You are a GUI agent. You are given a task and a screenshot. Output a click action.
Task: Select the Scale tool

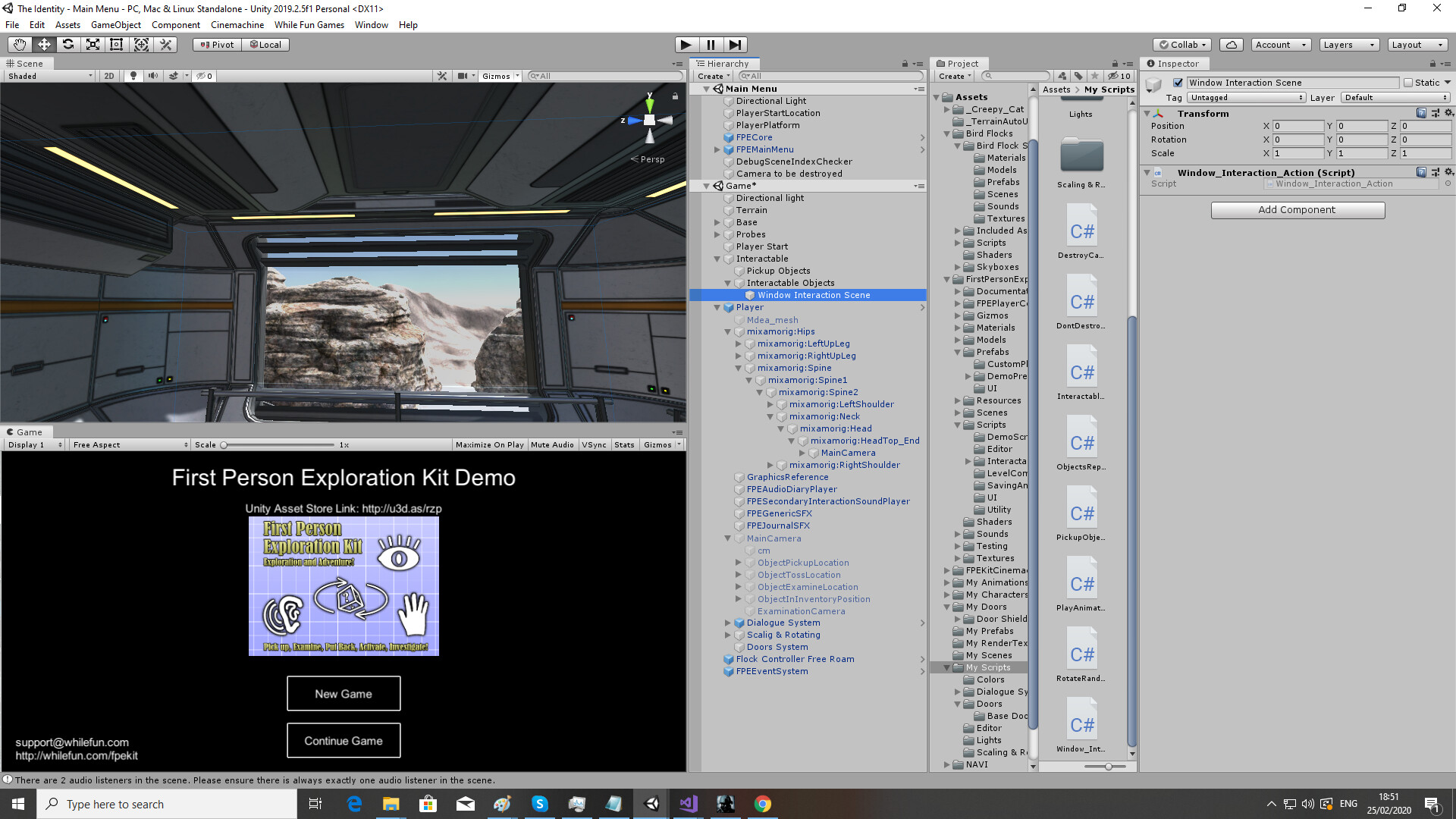click(x=93, y=45)
